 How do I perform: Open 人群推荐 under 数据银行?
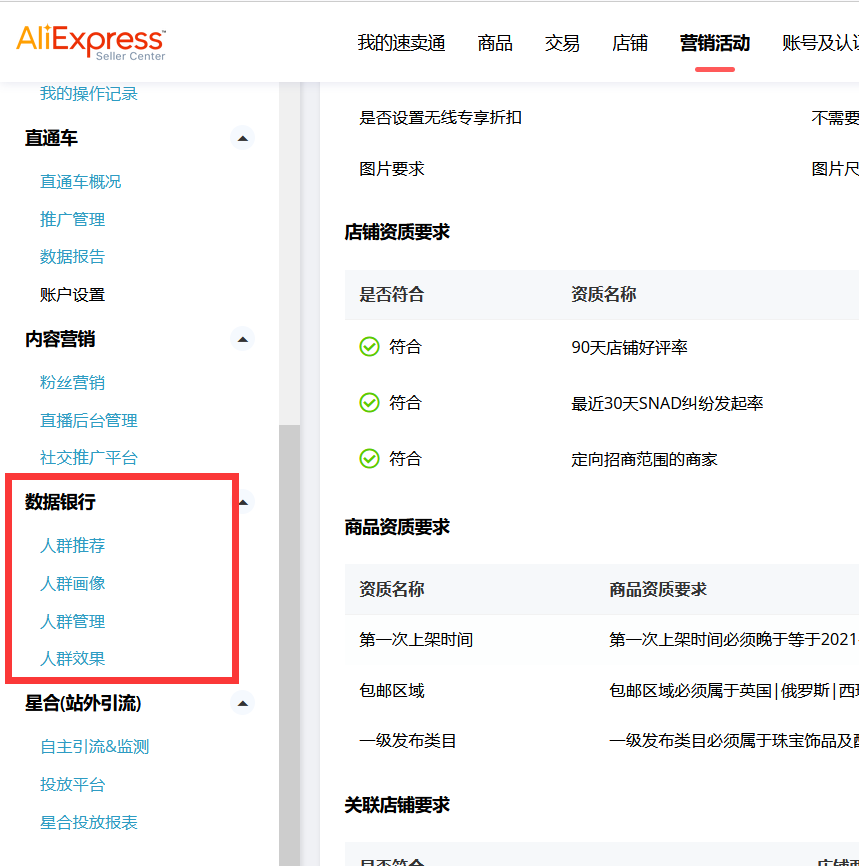72,546
